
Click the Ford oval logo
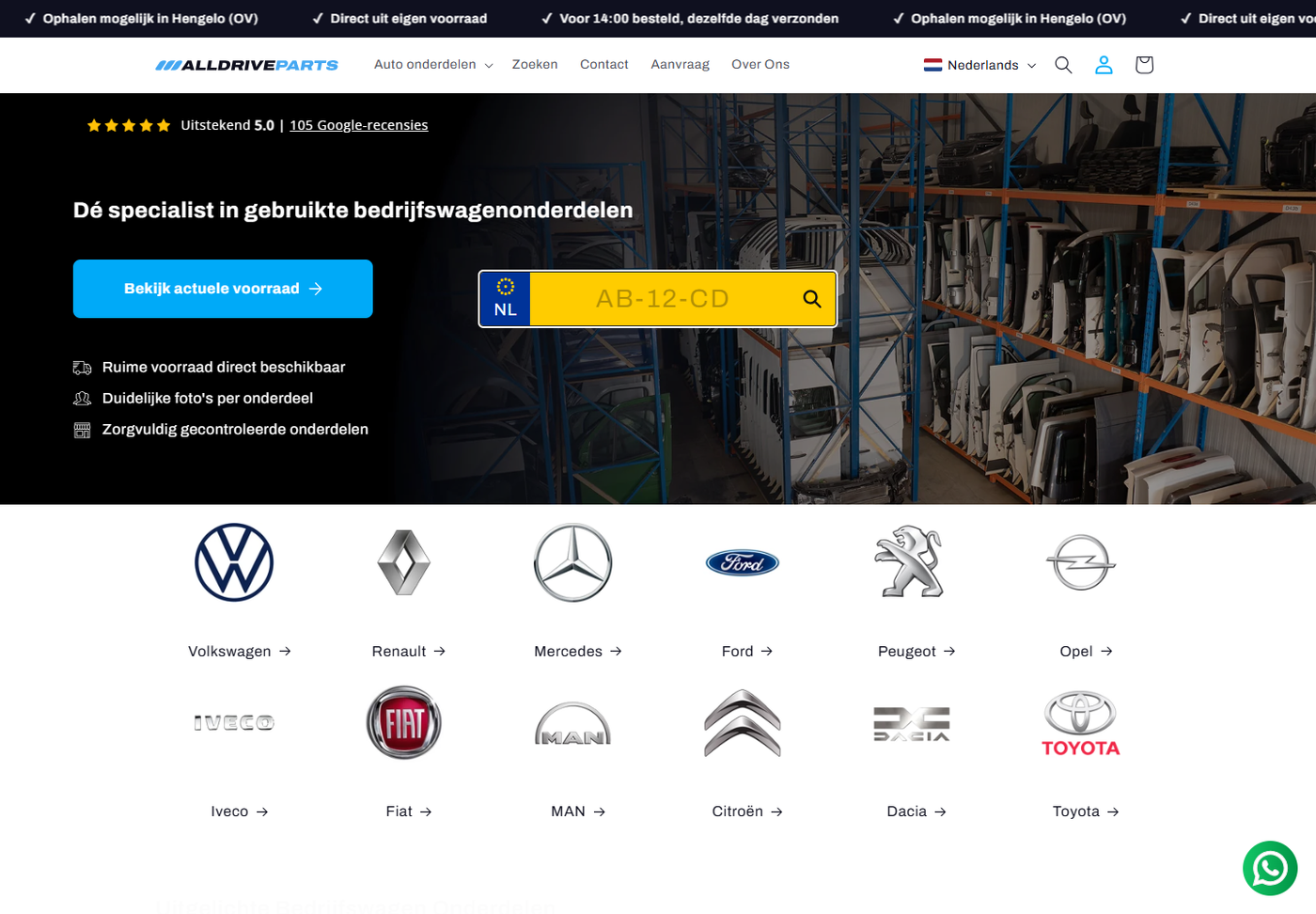pos(743,562)
